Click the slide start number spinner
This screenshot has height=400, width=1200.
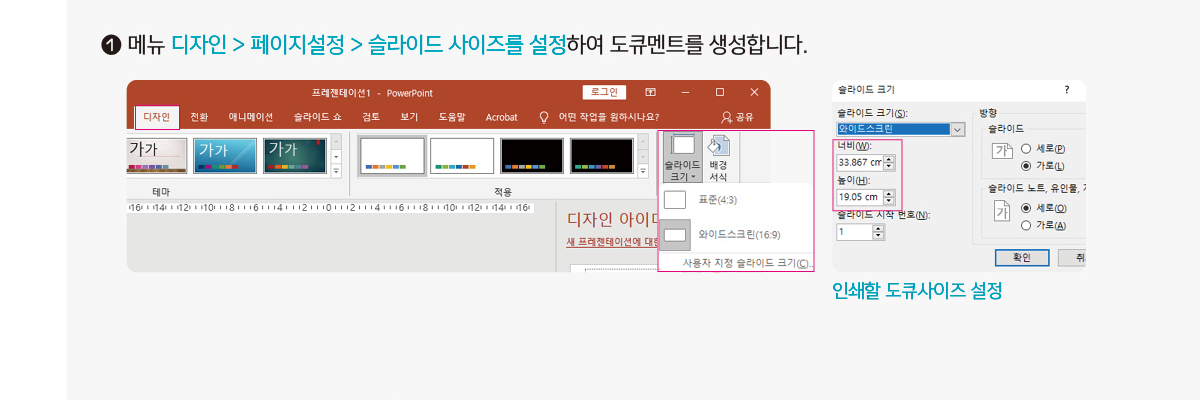click(x=878, y=231)
